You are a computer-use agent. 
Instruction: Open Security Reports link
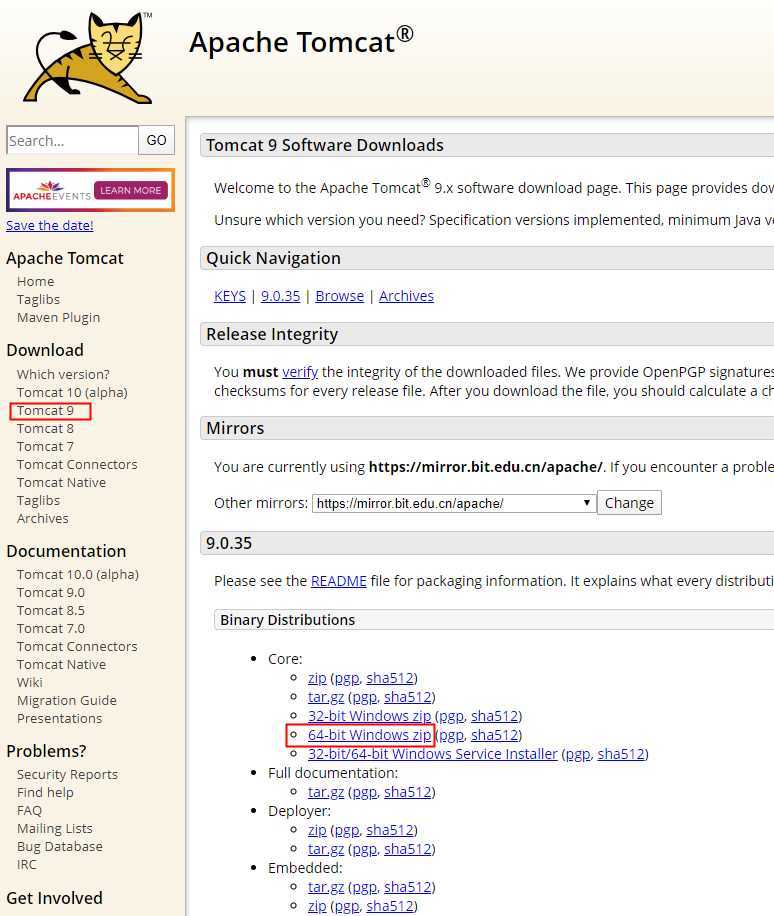tap(67, 775)
